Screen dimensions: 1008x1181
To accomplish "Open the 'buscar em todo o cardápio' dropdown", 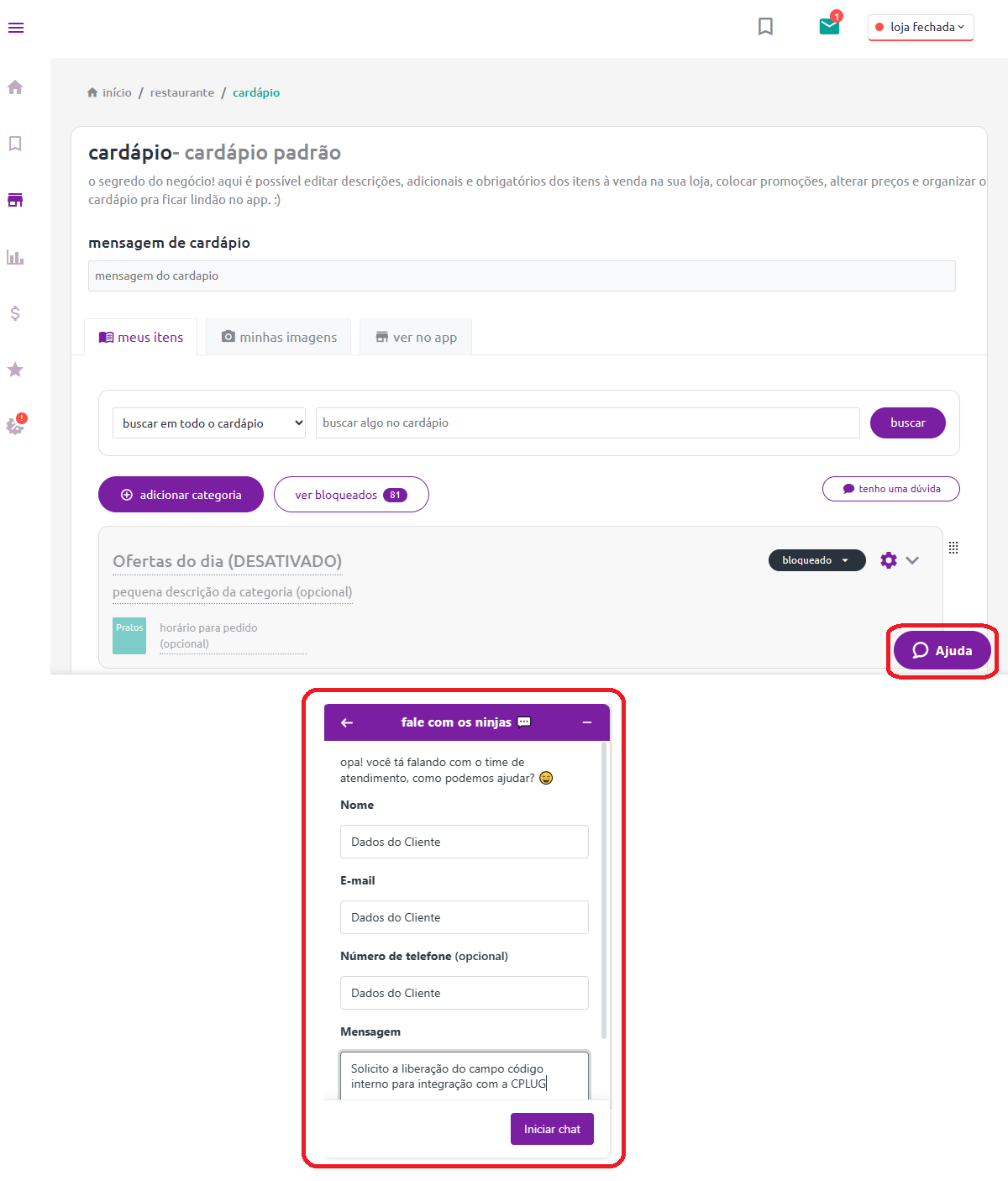I will (209, 423).
